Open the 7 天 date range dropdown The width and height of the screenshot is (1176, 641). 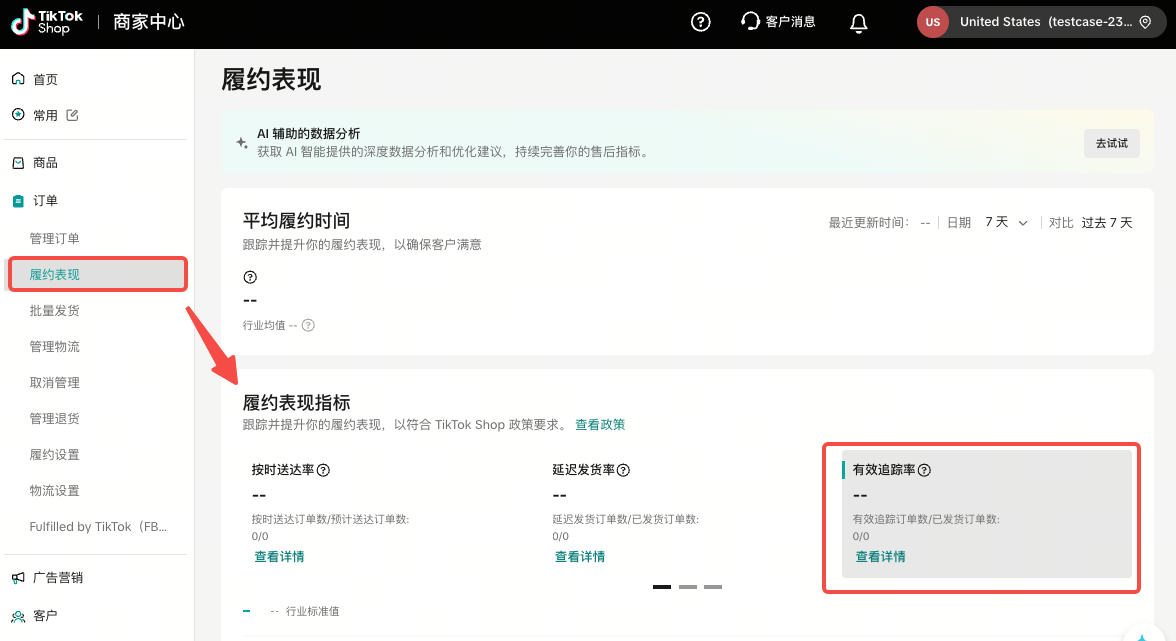tap(1006, 223)
